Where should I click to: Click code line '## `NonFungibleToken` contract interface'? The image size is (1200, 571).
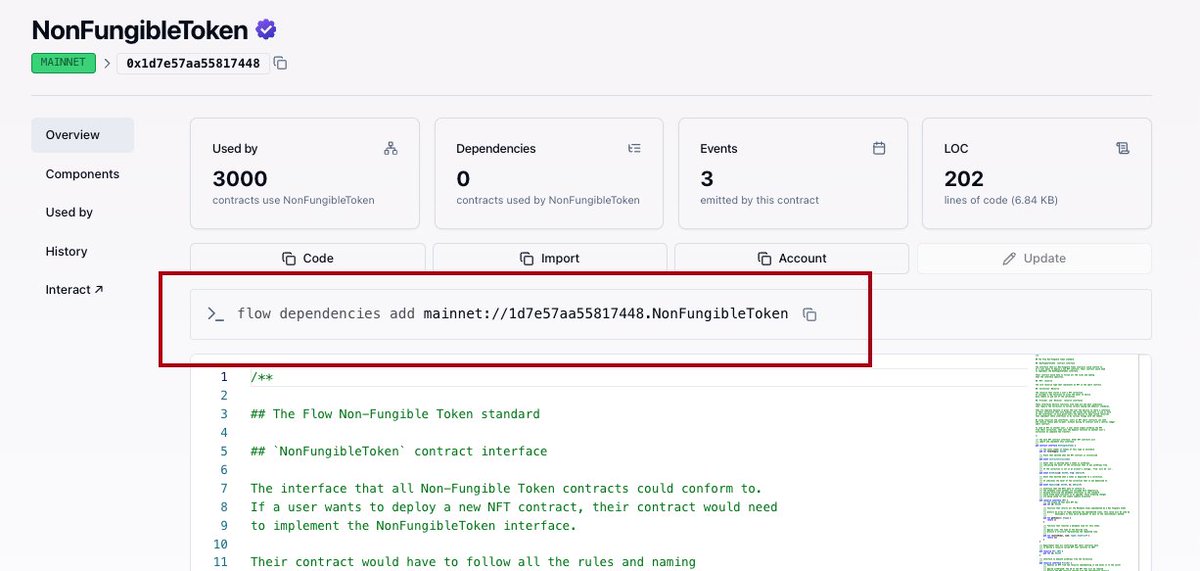[399, 451]
